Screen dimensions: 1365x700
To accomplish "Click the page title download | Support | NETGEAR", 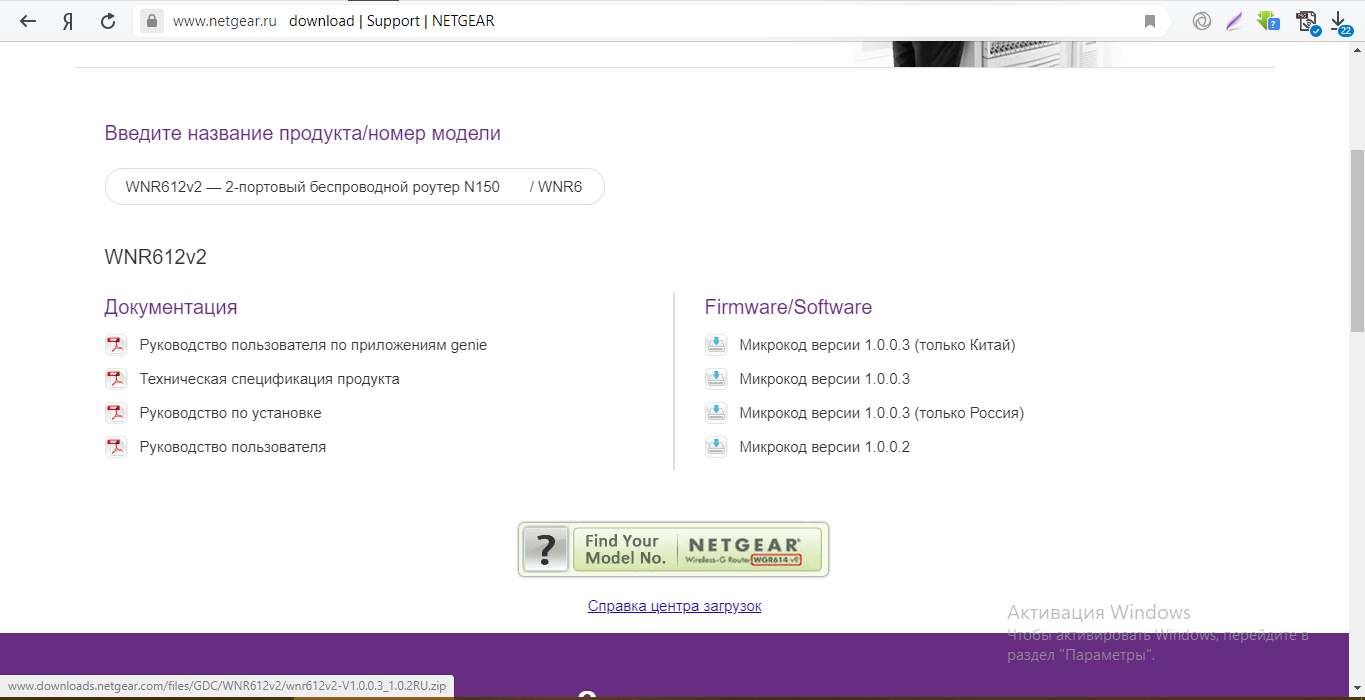I will pyautogui.click(x=391, y=21).
